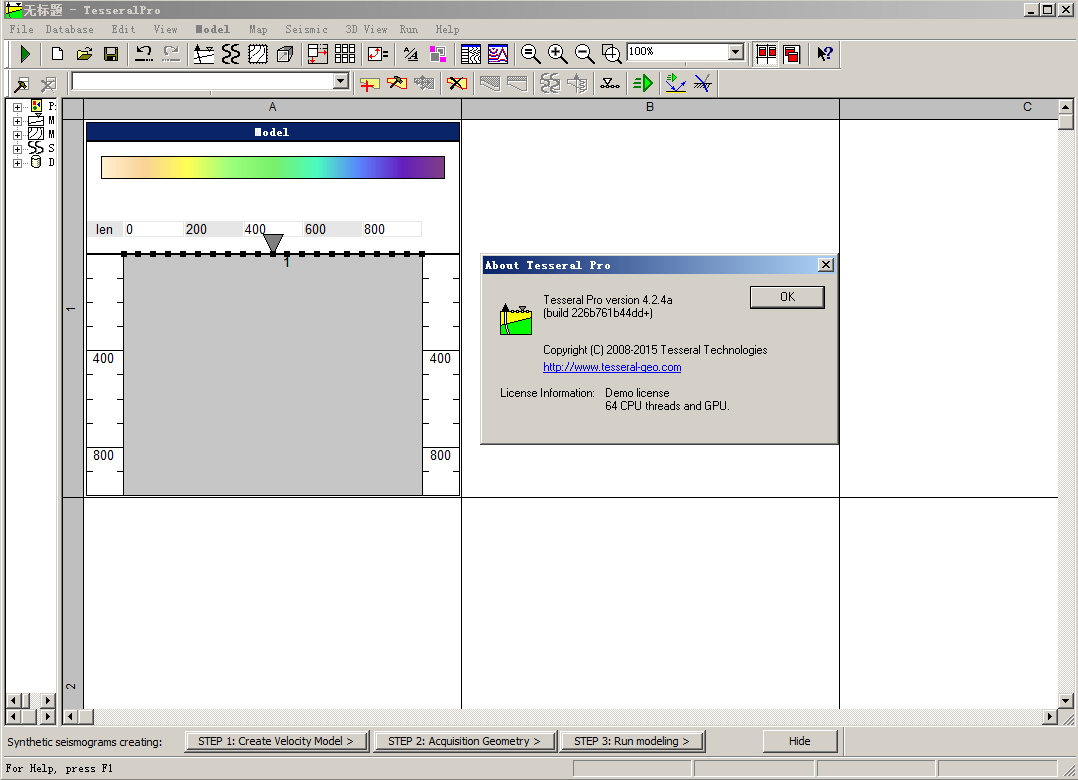The width and height of the screenshot is (1078, 780).
Task: Click the red curved arrow frame icon
Action: pos(377,54)
